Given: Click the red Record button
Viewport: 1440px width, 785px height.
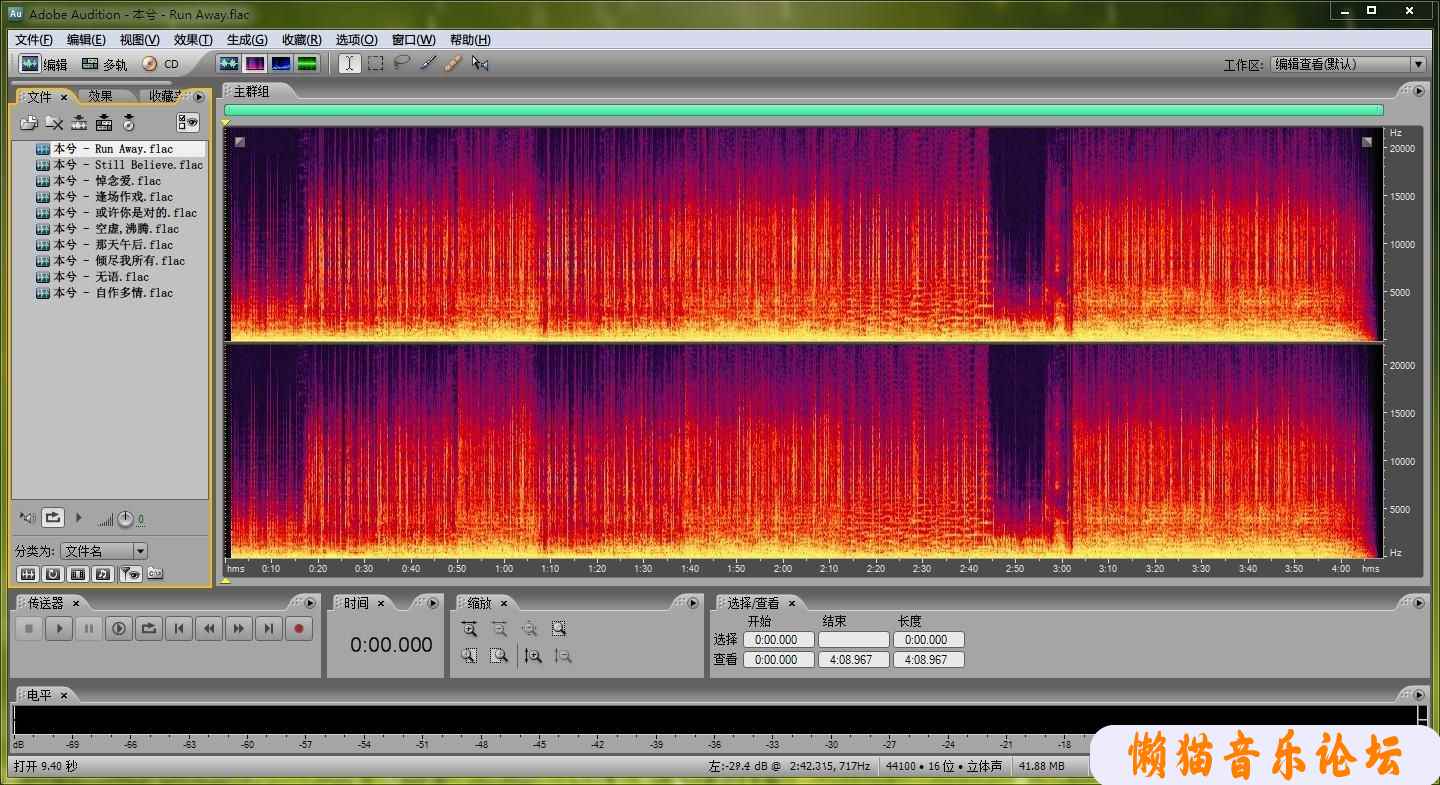Looking at the screenshot, I should click(x=299, y=629).
